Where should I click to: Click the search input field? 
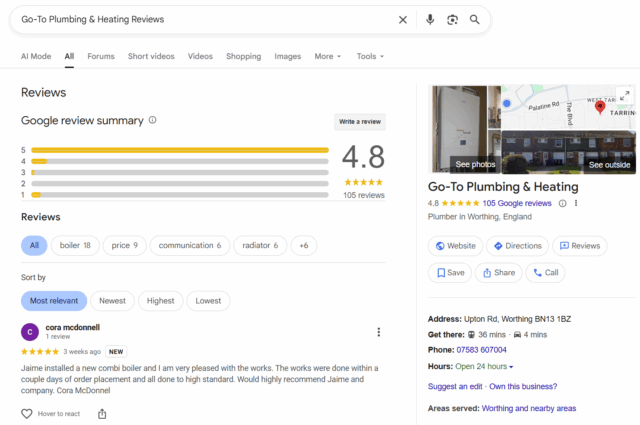(x=206, y=20)
